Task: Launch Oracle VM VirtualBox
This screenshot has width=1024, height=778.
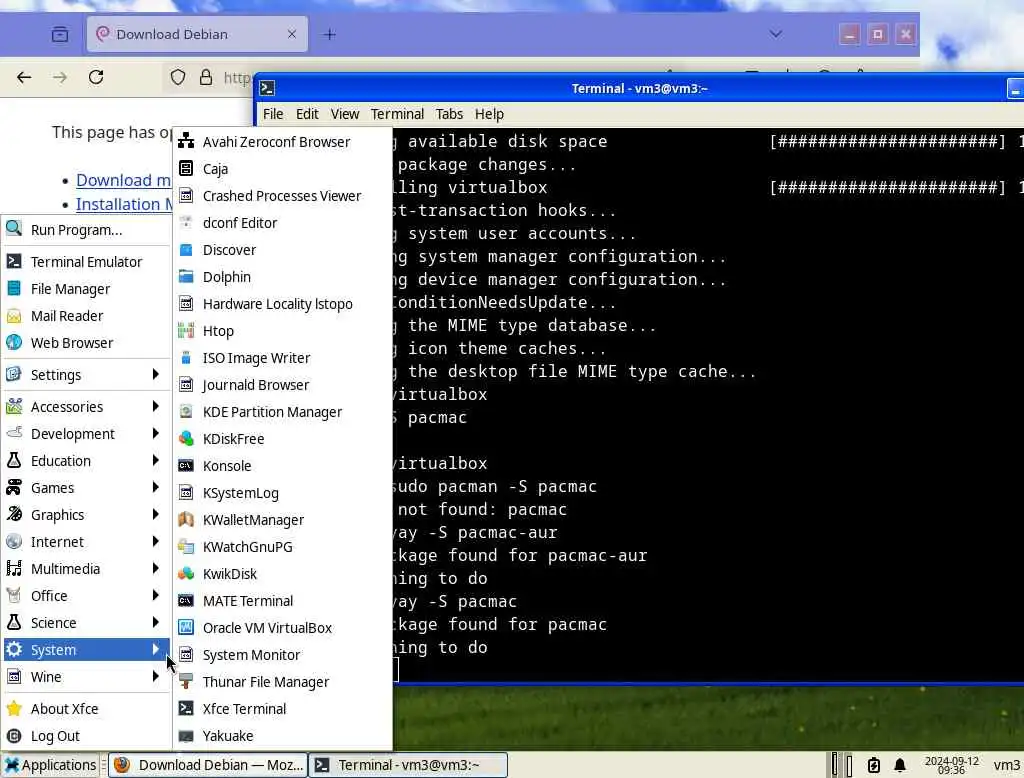Action: (282, 628)
